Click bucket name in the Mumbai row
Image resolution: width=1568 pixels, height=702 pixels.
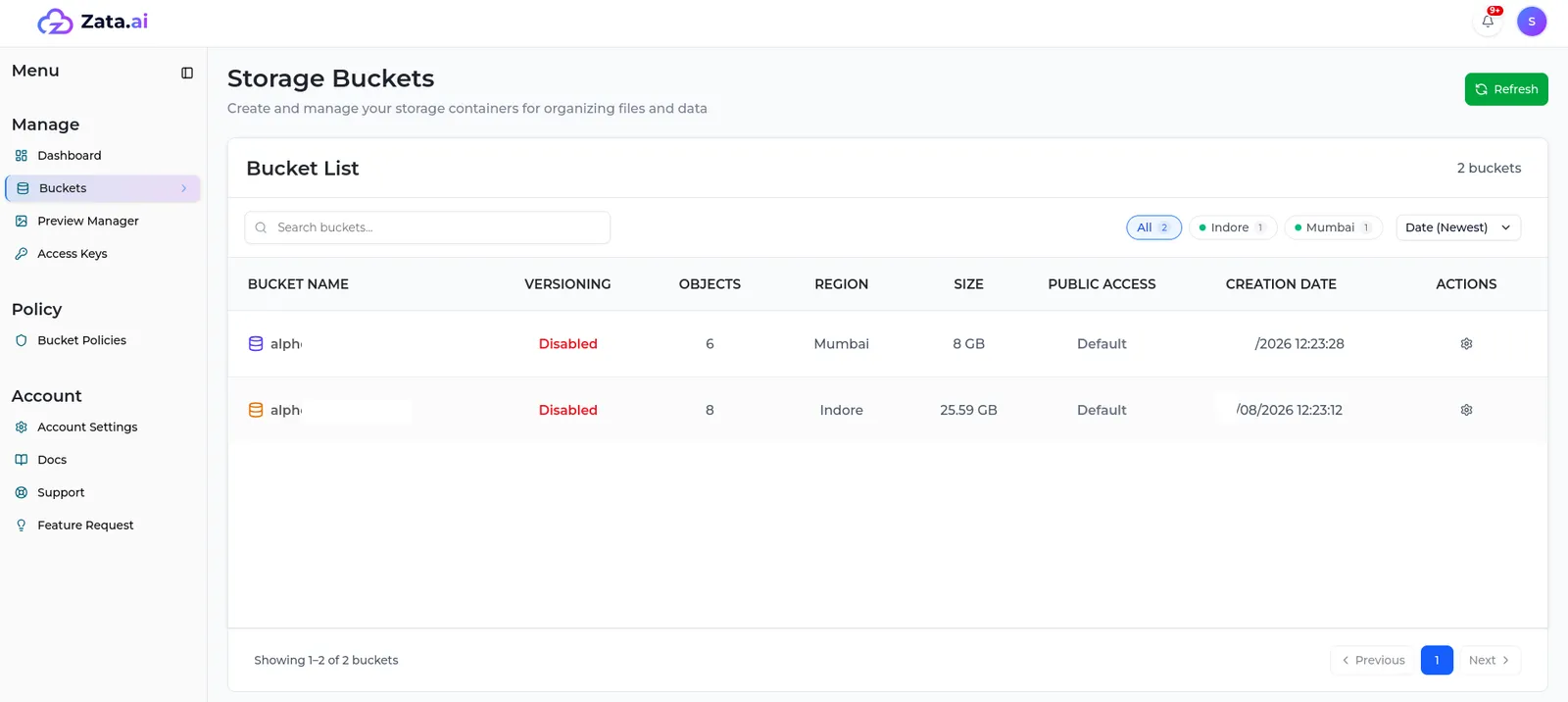click(286, 344)
